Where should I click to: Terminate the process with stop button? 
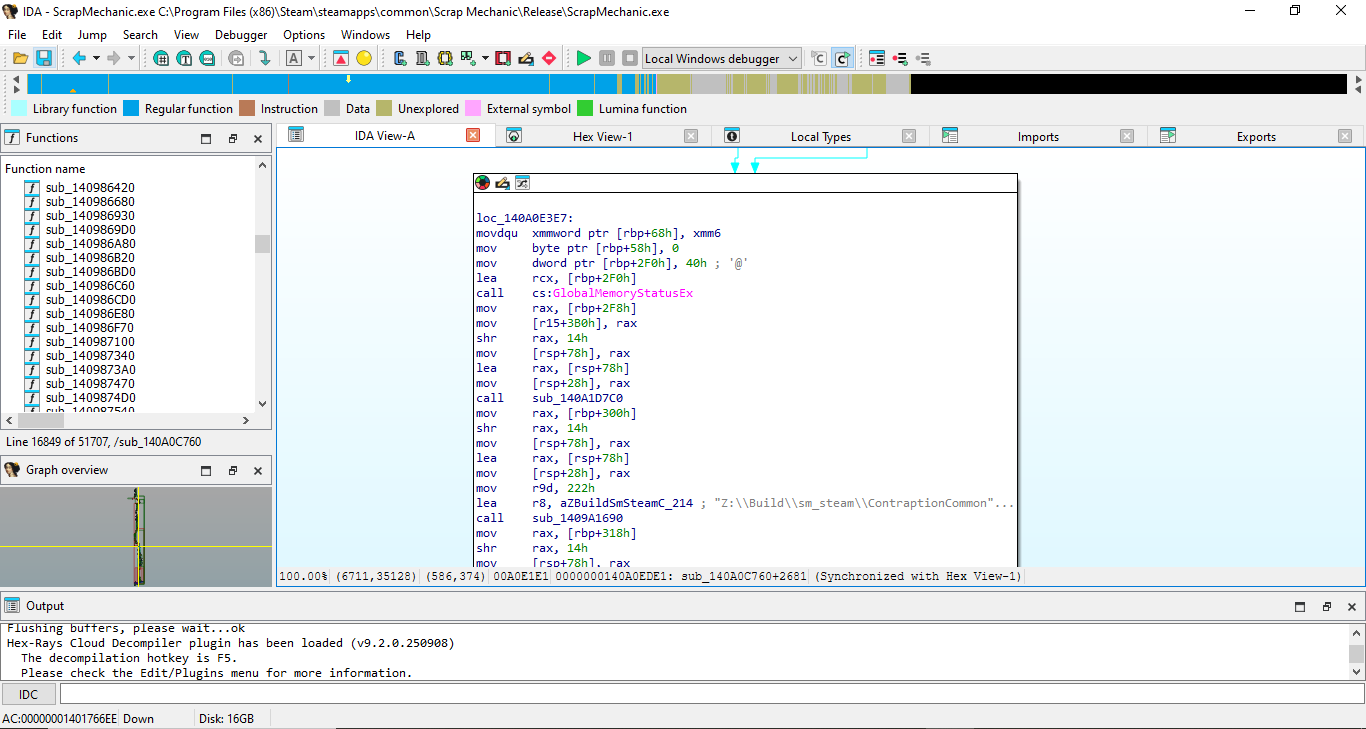[630, 58]
